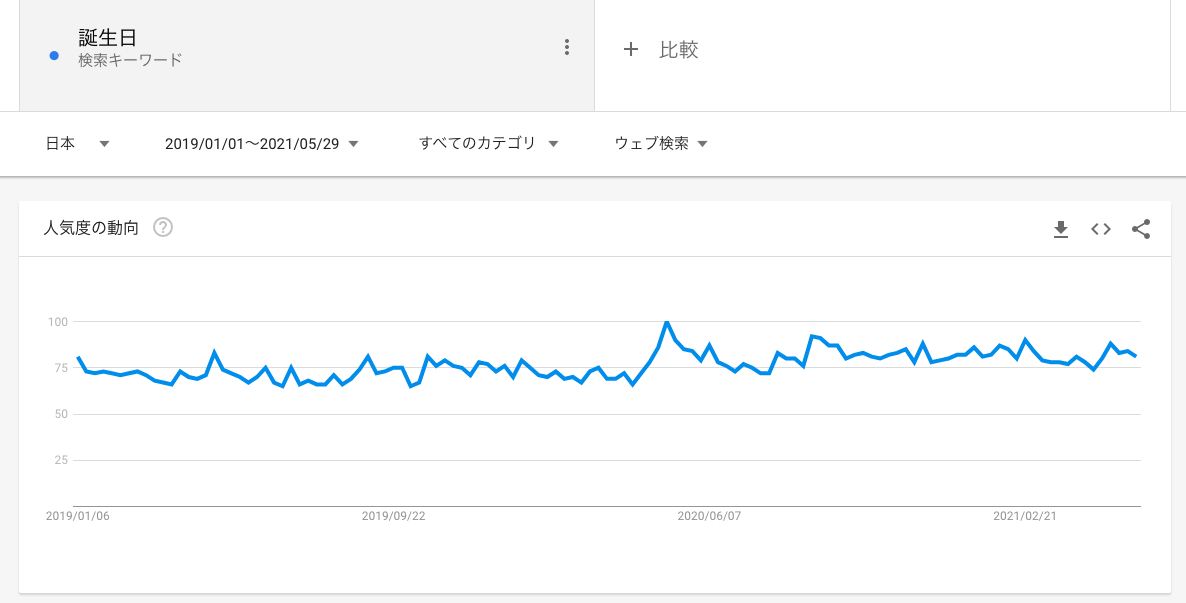Expand the 日本 region dropdown
1186x603 pixels.
coord(78,144)
